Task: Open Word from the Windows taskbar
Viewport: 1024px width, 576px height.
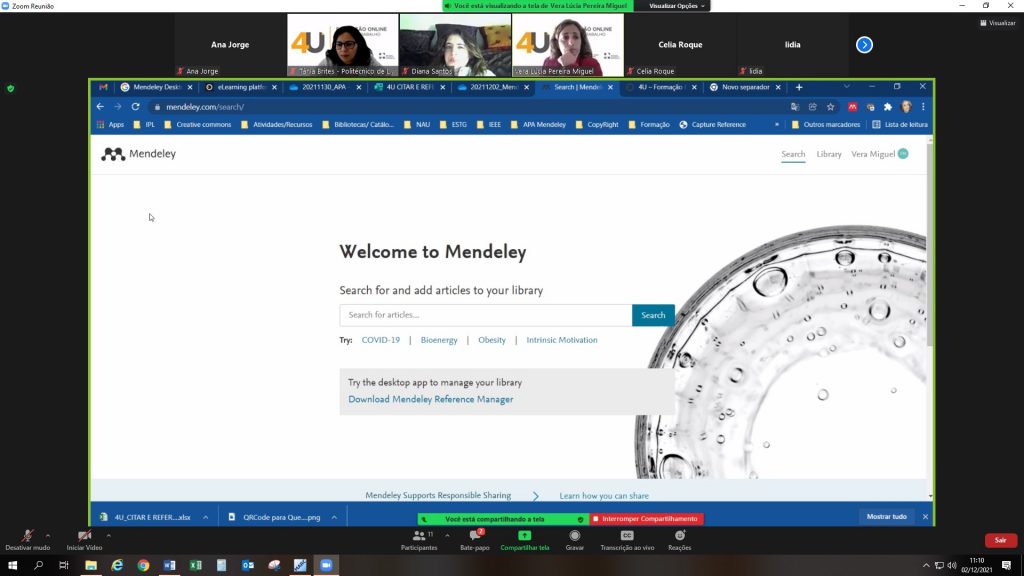Action: pos(169,565)
